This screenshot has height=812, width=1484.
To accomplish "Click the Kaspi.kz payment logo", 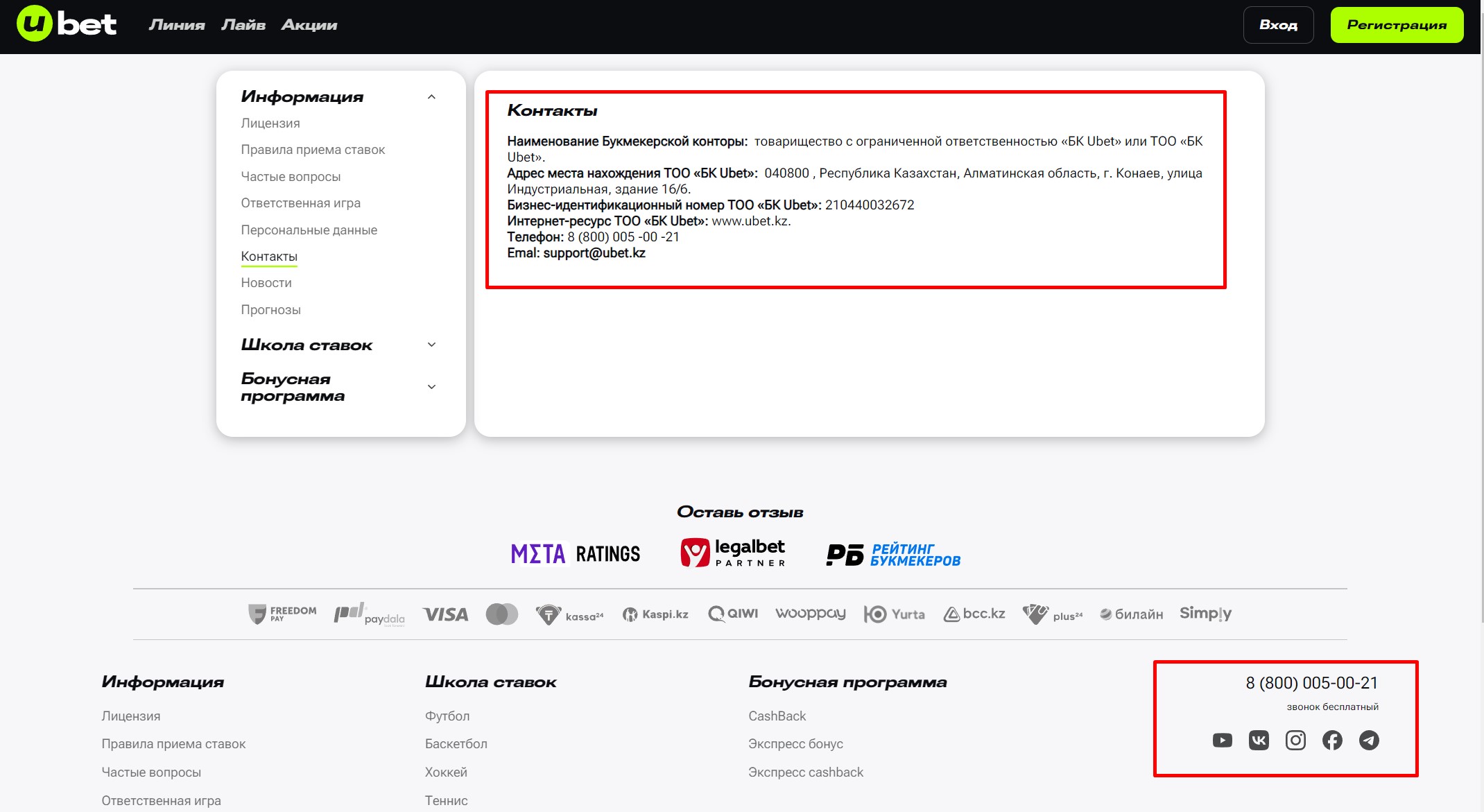I will (655, 614).
